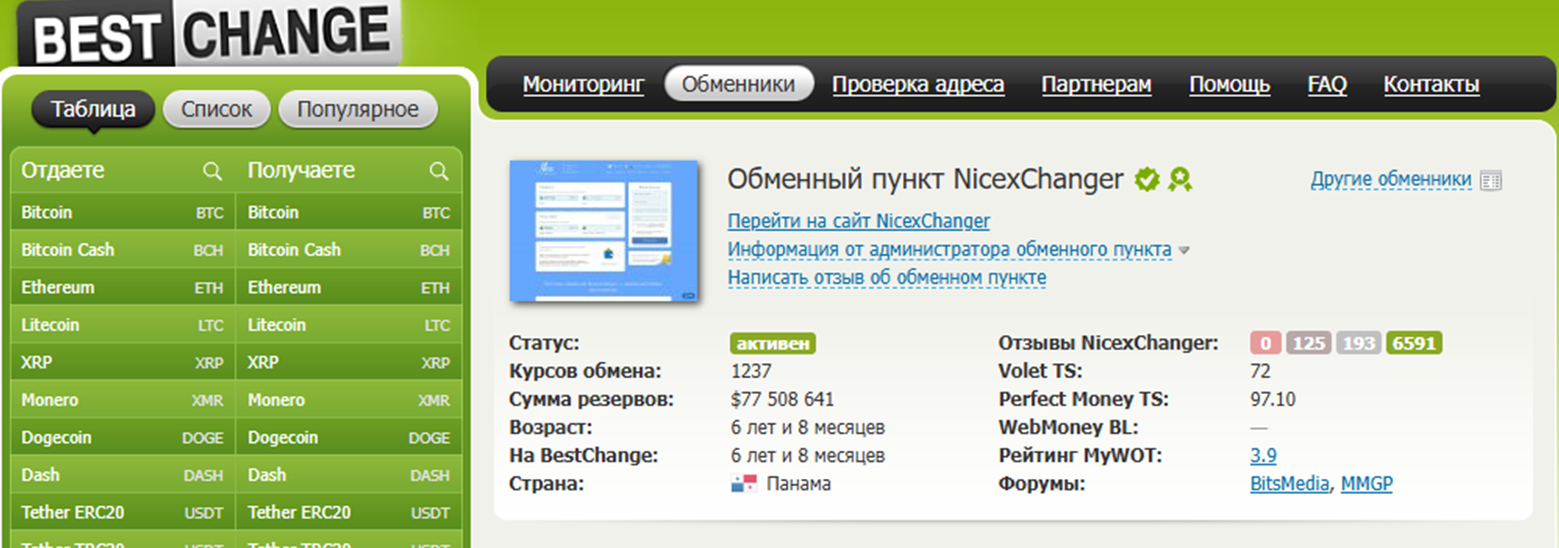Switch to the Список view

click(x=216, y=109)
